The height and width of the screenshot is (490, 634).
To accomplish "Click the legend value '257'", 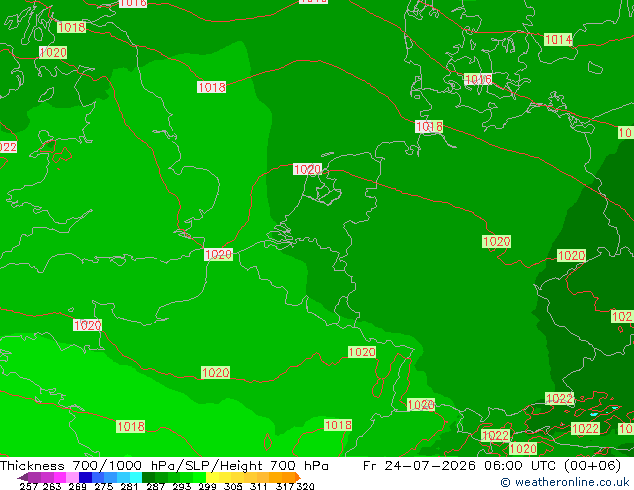I will click(x=28, y=486).
